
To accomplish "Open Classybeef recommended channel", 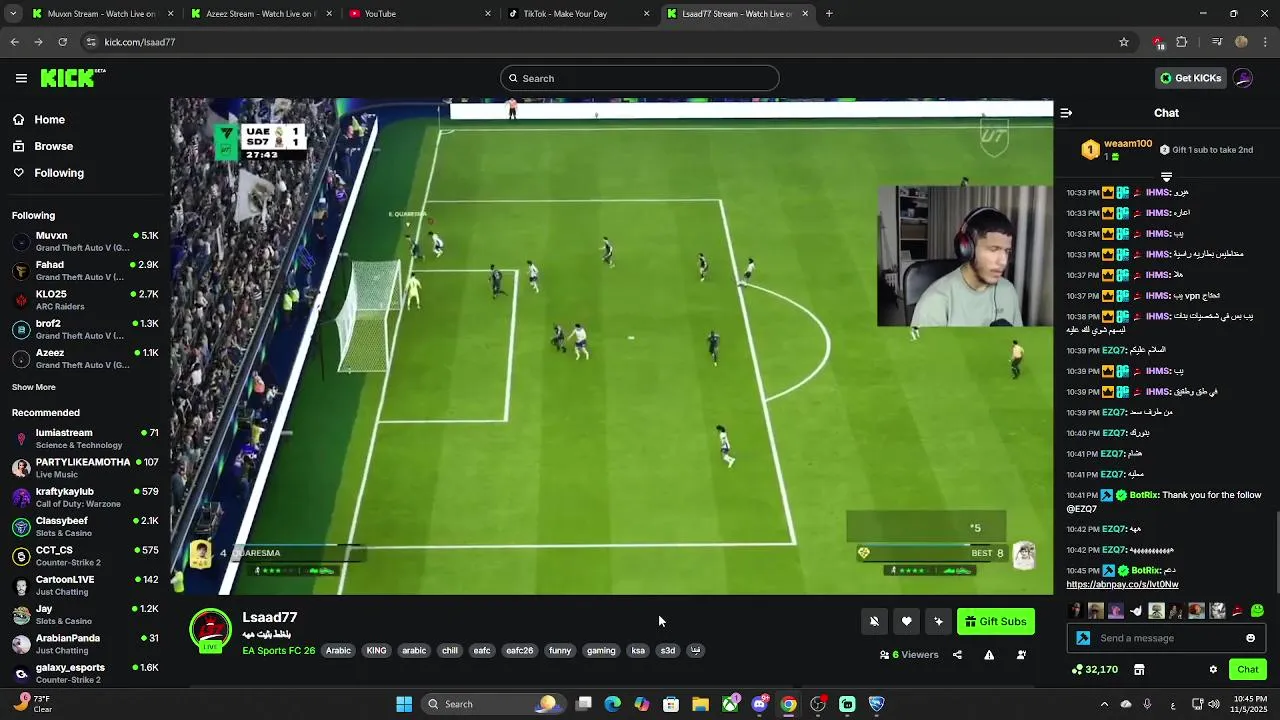I will point(84,526).
